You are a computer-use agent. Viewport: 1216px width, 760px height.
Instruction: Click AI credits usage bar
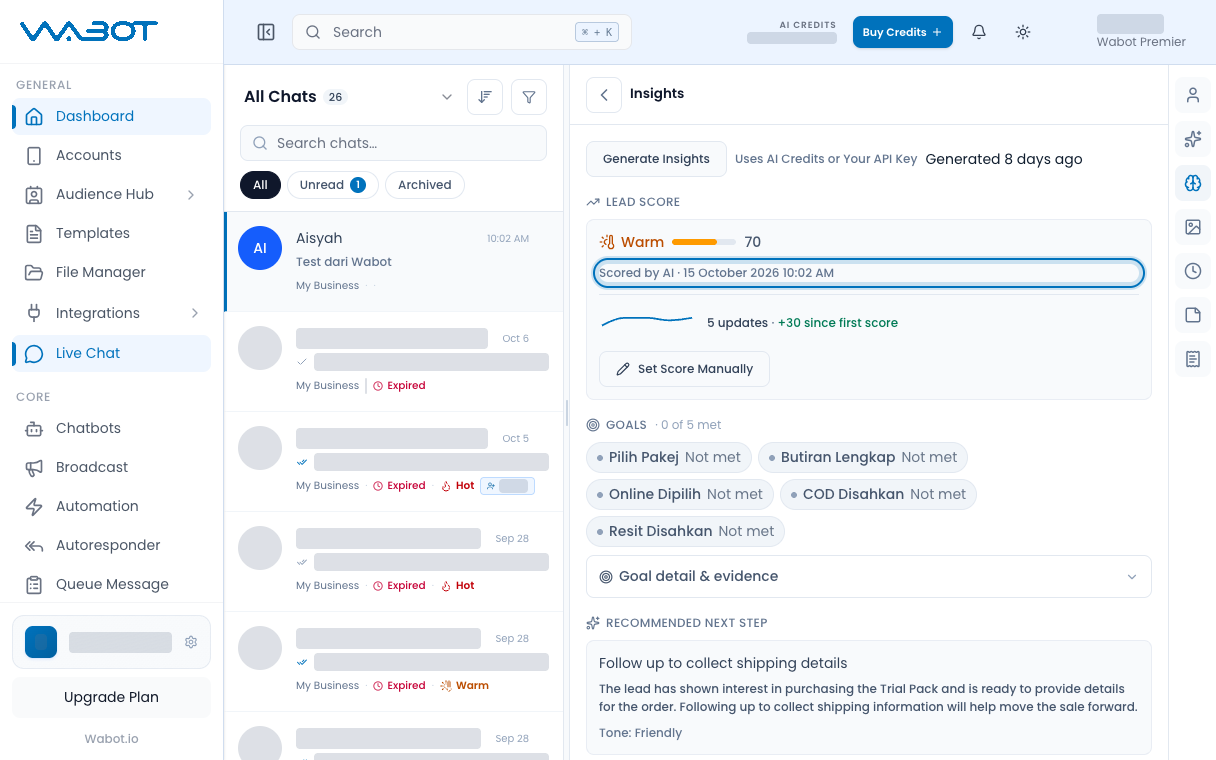point(792,38)
